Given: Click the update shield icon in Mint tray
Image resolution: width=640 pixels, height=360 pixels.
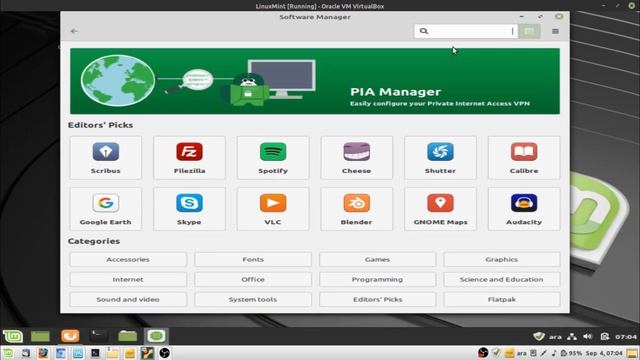Looking at the screenshot, I should tap(539, 336).
